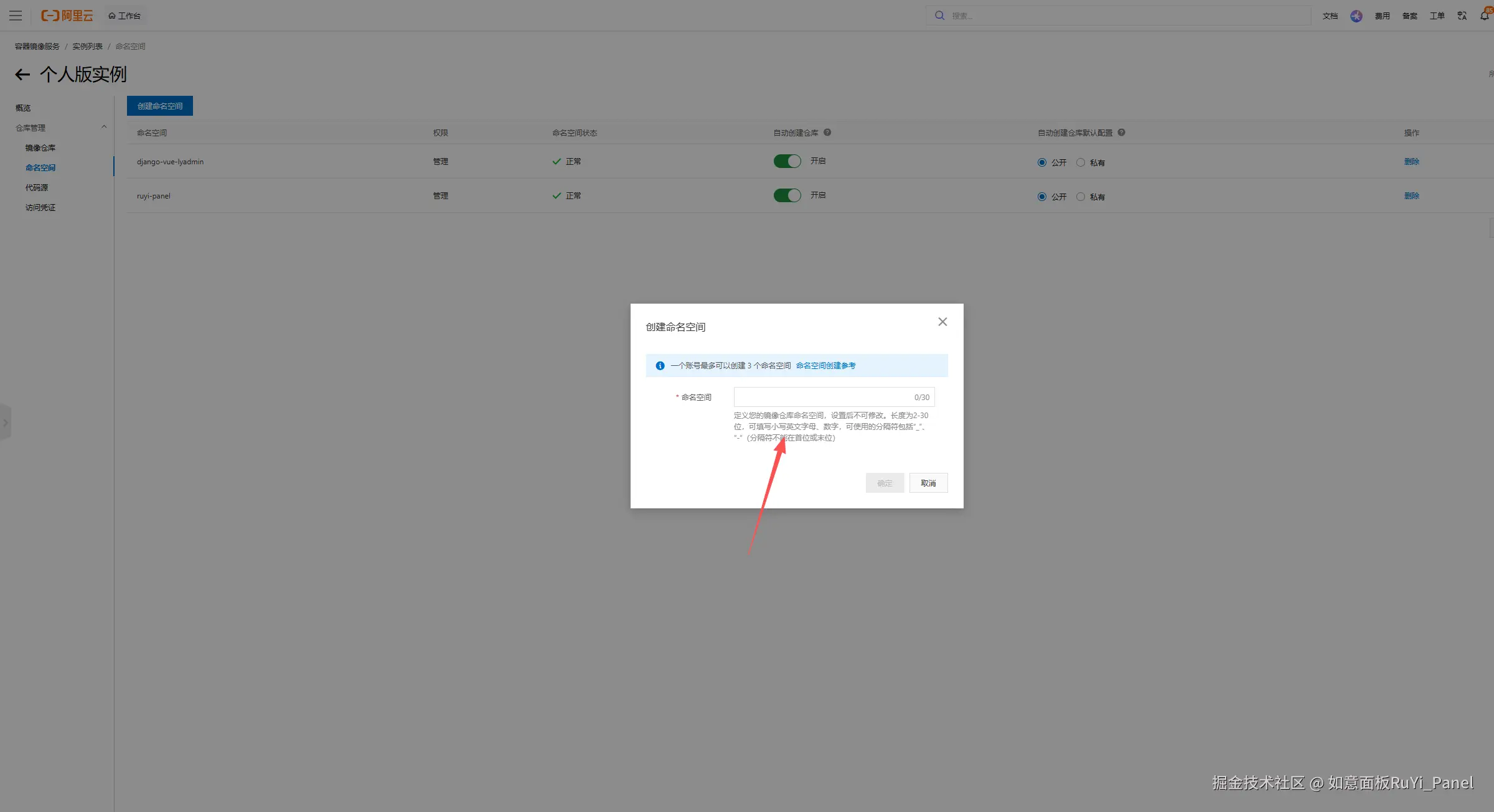Select 命名空间 in the sidebar
Image resolution: width=1494 pixels, height=812 pixels.
[40, 168]
